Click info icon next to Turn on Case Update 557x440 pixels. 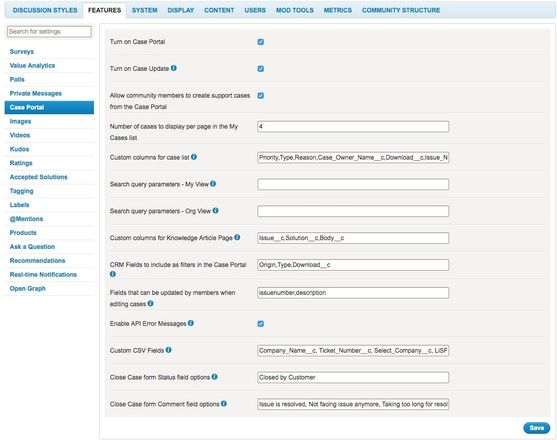coord(174,68)
